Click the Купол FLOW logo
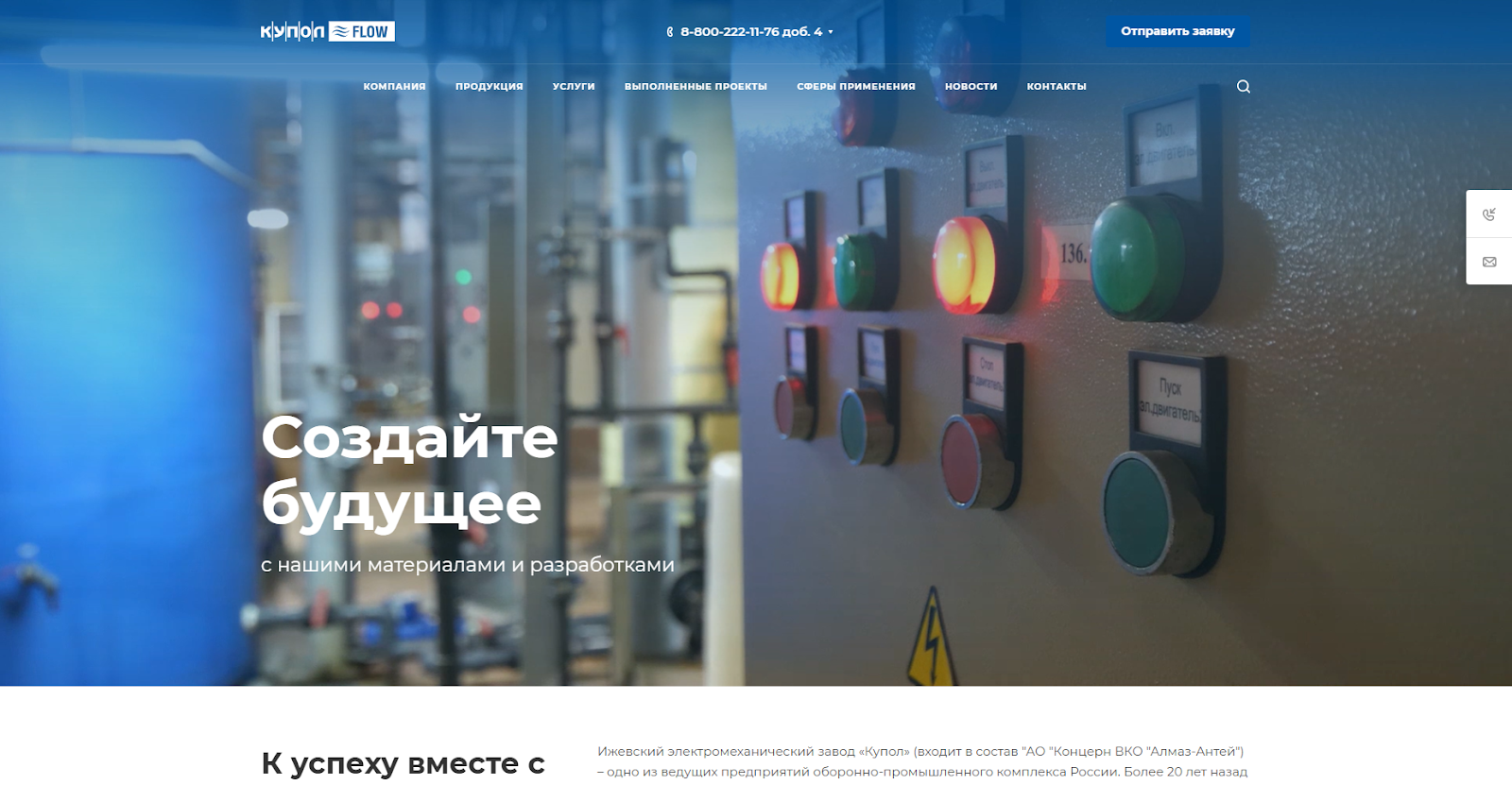Screen dimensions: 1512x785 coord(327,31)
